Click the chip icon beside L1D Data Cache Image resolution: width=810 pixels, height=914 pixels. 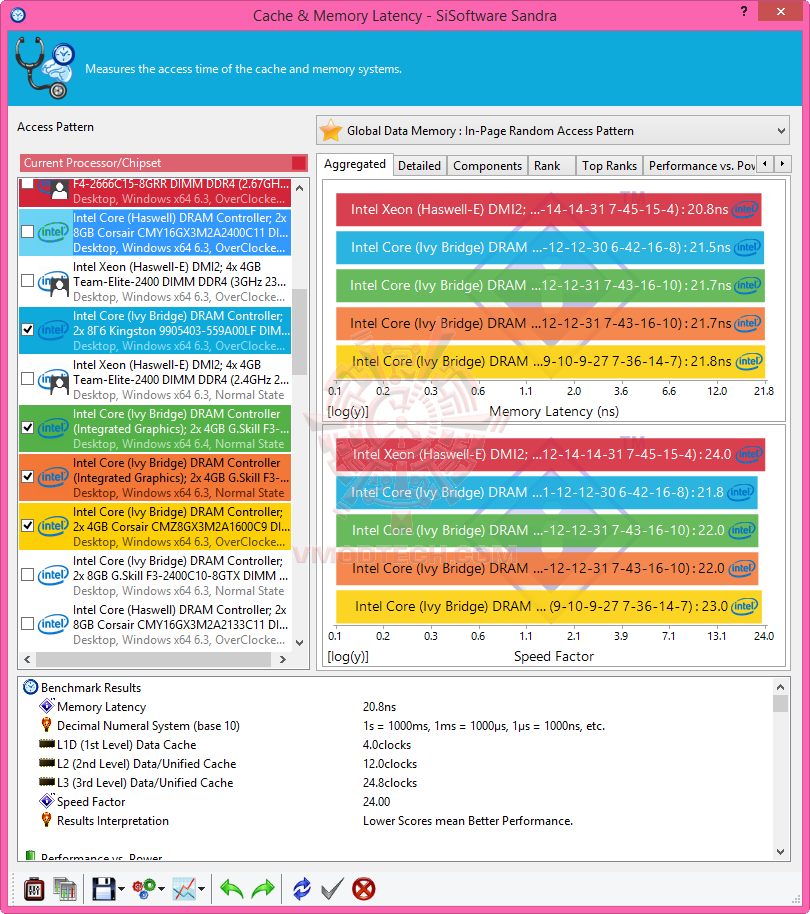click(x=47, y=744)
